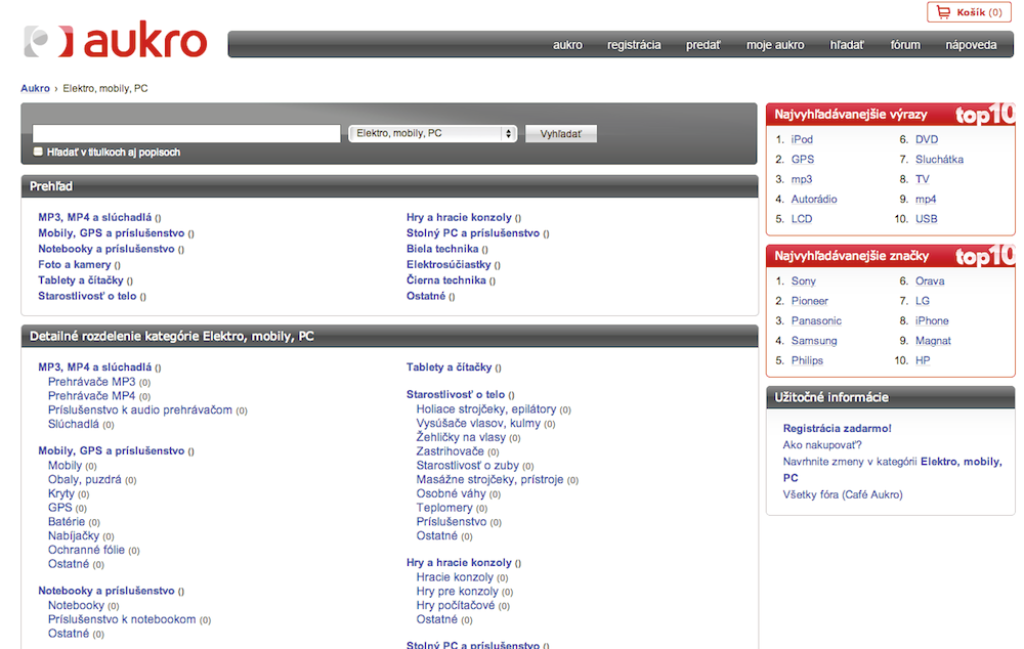This screenshot has width=1024, height=649.
Task: Open the nápoveda menu item
Action: pos(971,45)
